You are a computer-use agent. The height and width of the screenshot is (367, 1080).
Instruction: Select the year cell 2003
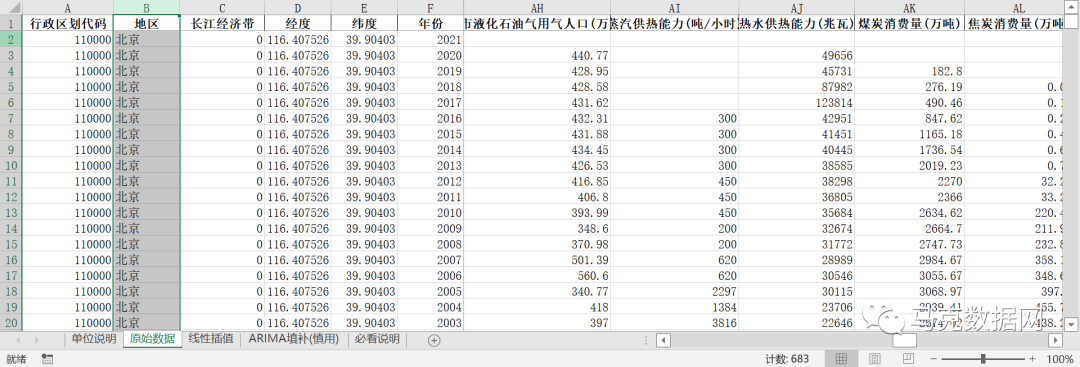[x=430, y=322]
